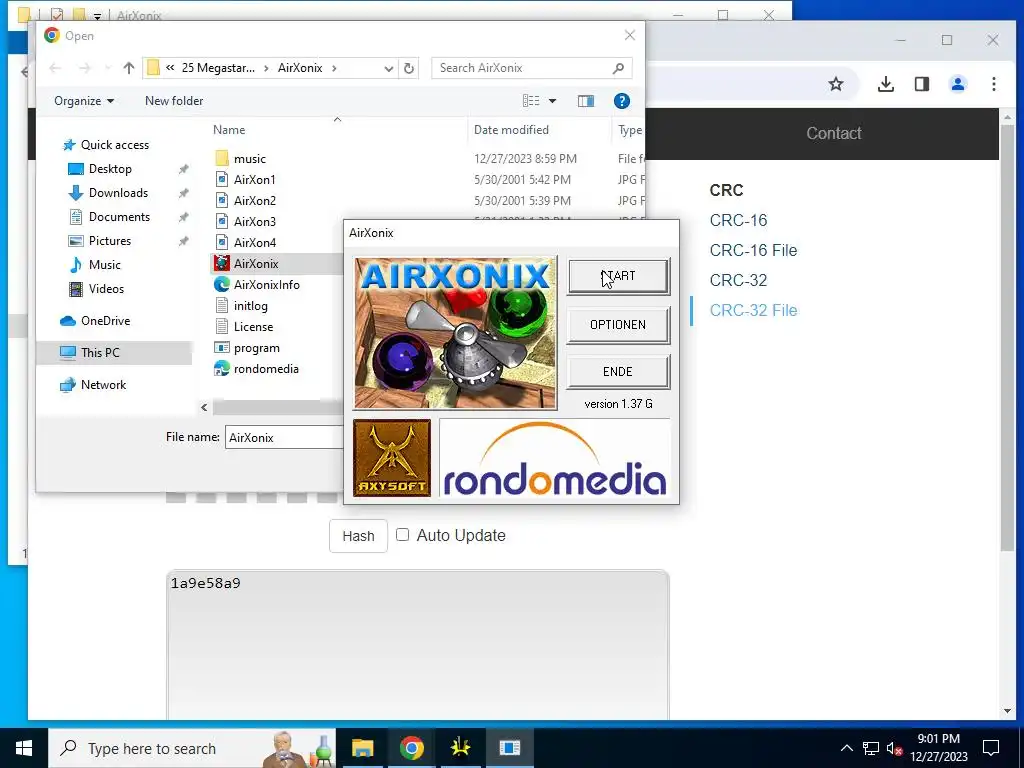Toggle the preview pane icon

[x=586, y=101]
